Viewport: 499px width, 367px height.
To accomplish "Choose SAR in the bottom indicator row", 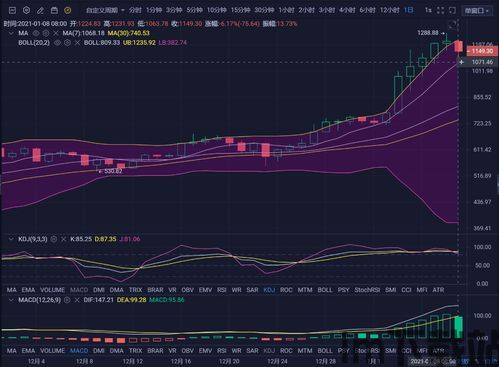I will 252,351.
